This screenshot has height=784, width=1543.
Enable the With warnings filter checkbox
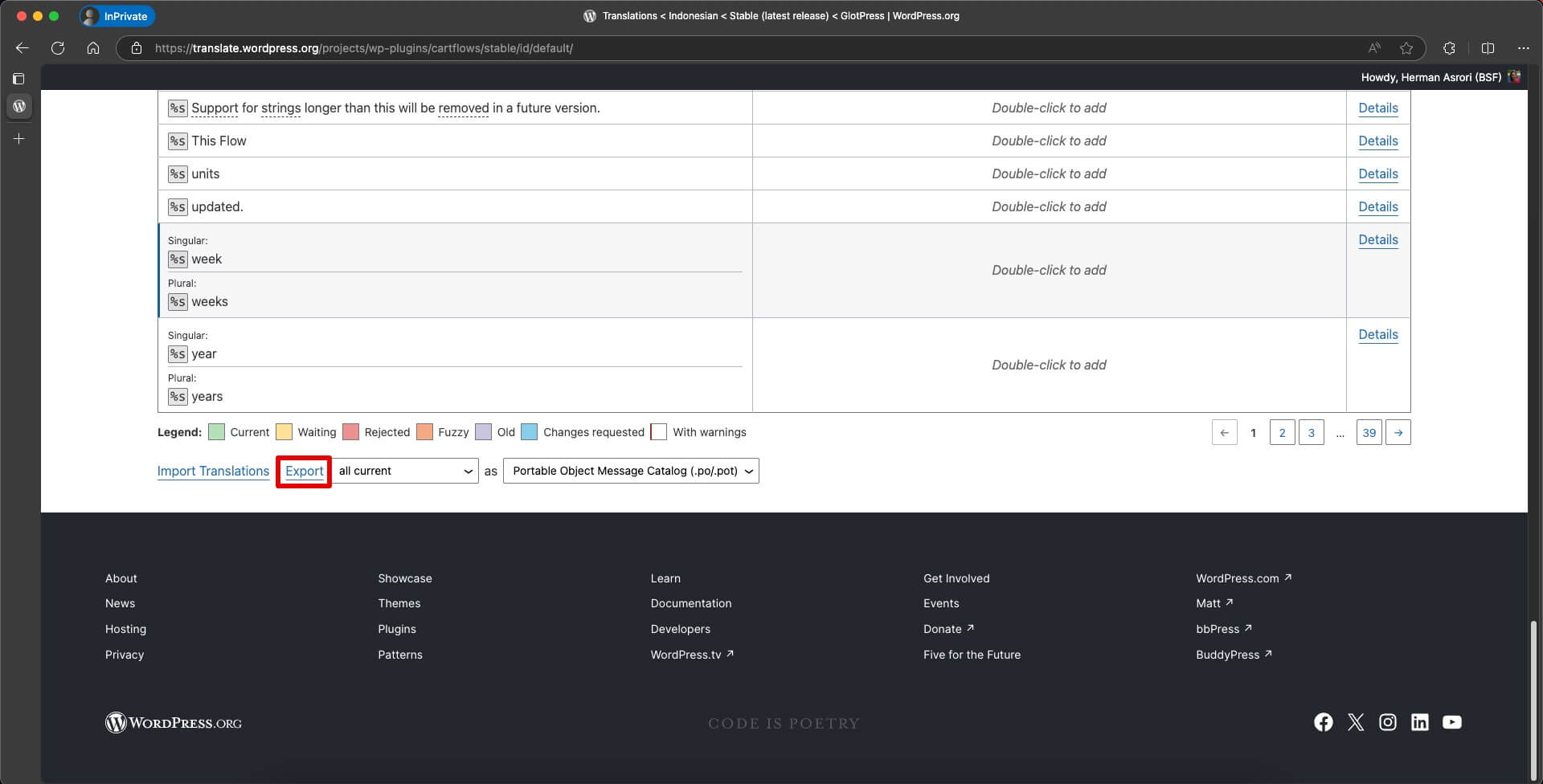[659, 431]
